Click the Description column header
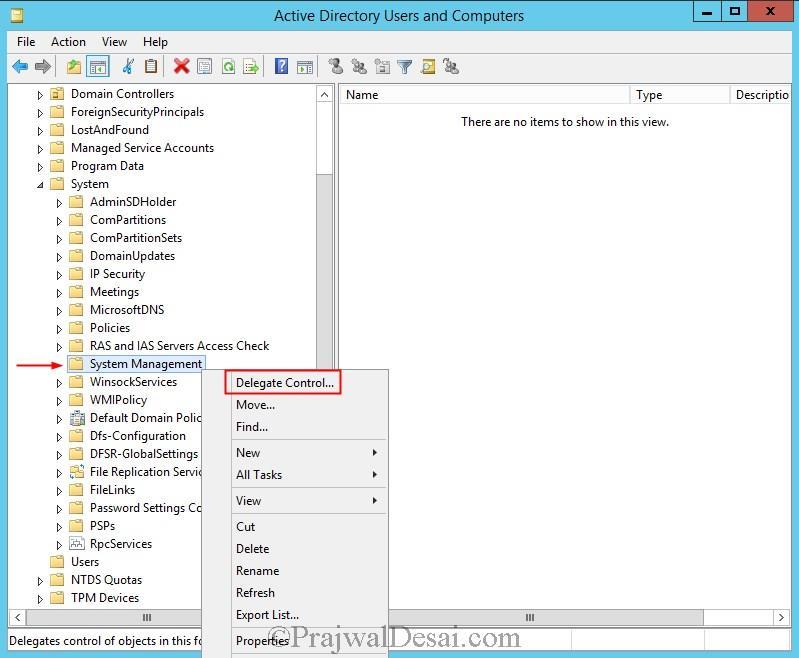This screenshot has width=799, height=658. click(x=761, y=95)
